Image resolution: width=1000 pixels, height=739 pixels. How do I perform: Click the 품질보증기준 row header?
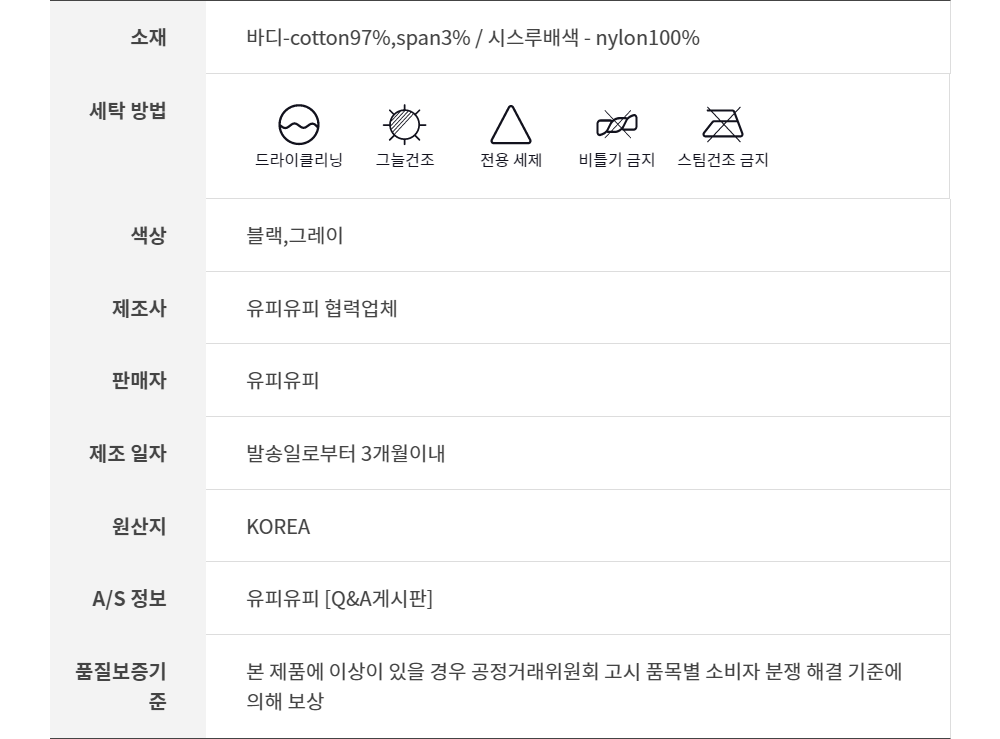pos(122,686)
